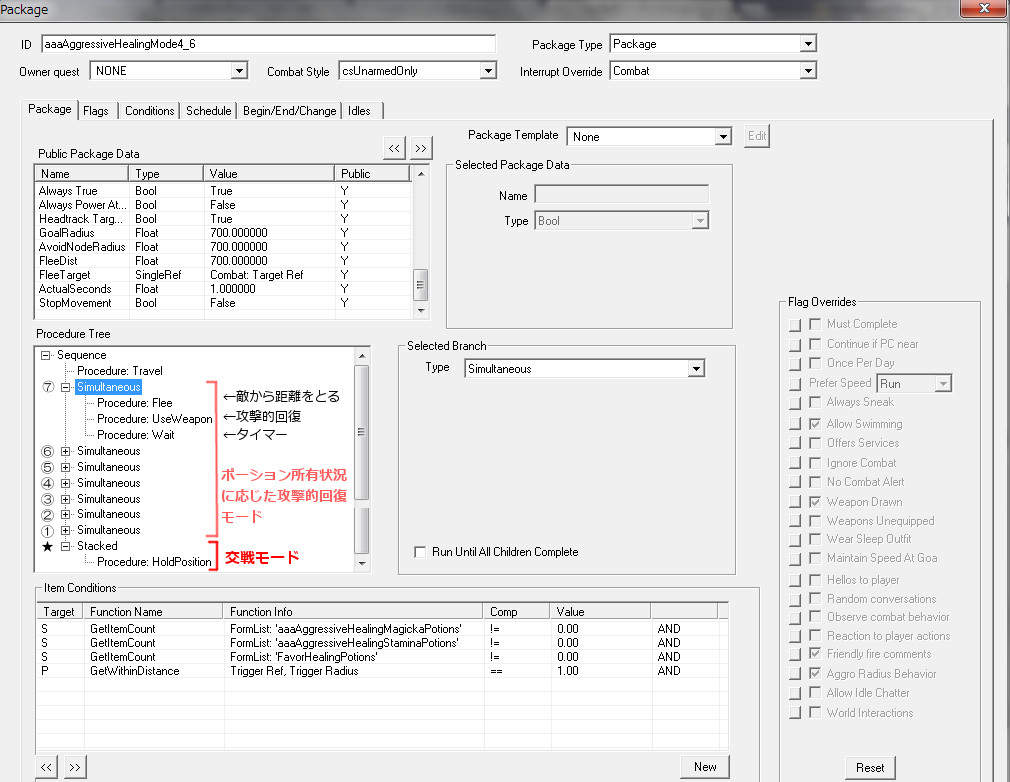Tick the value checkbox beside World Interactions

tap(815, 712)
